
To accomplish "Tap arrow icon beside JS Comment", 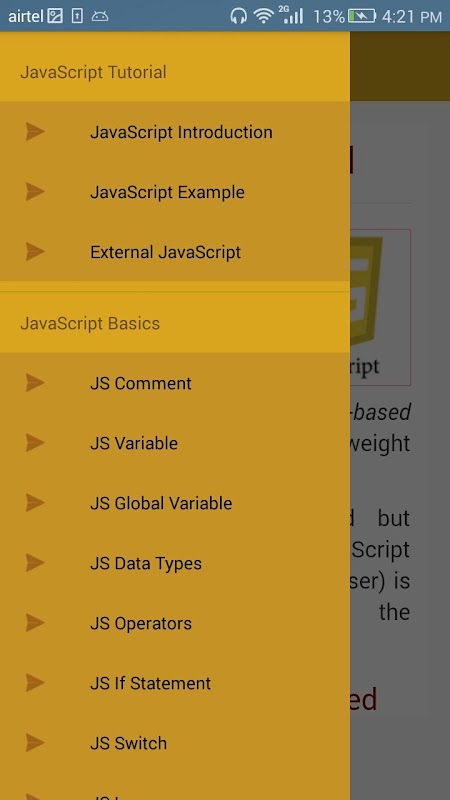I will pos(35,383).
